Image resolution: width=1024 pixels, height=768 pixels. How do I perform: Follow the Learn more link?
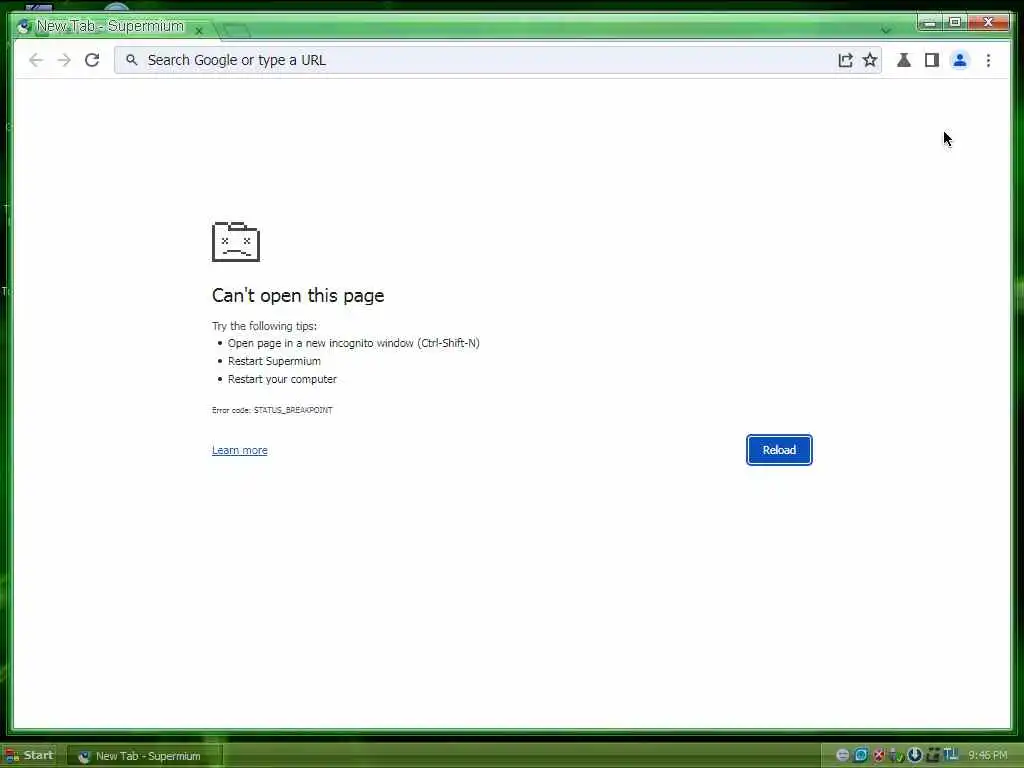[x=240, y=450]
